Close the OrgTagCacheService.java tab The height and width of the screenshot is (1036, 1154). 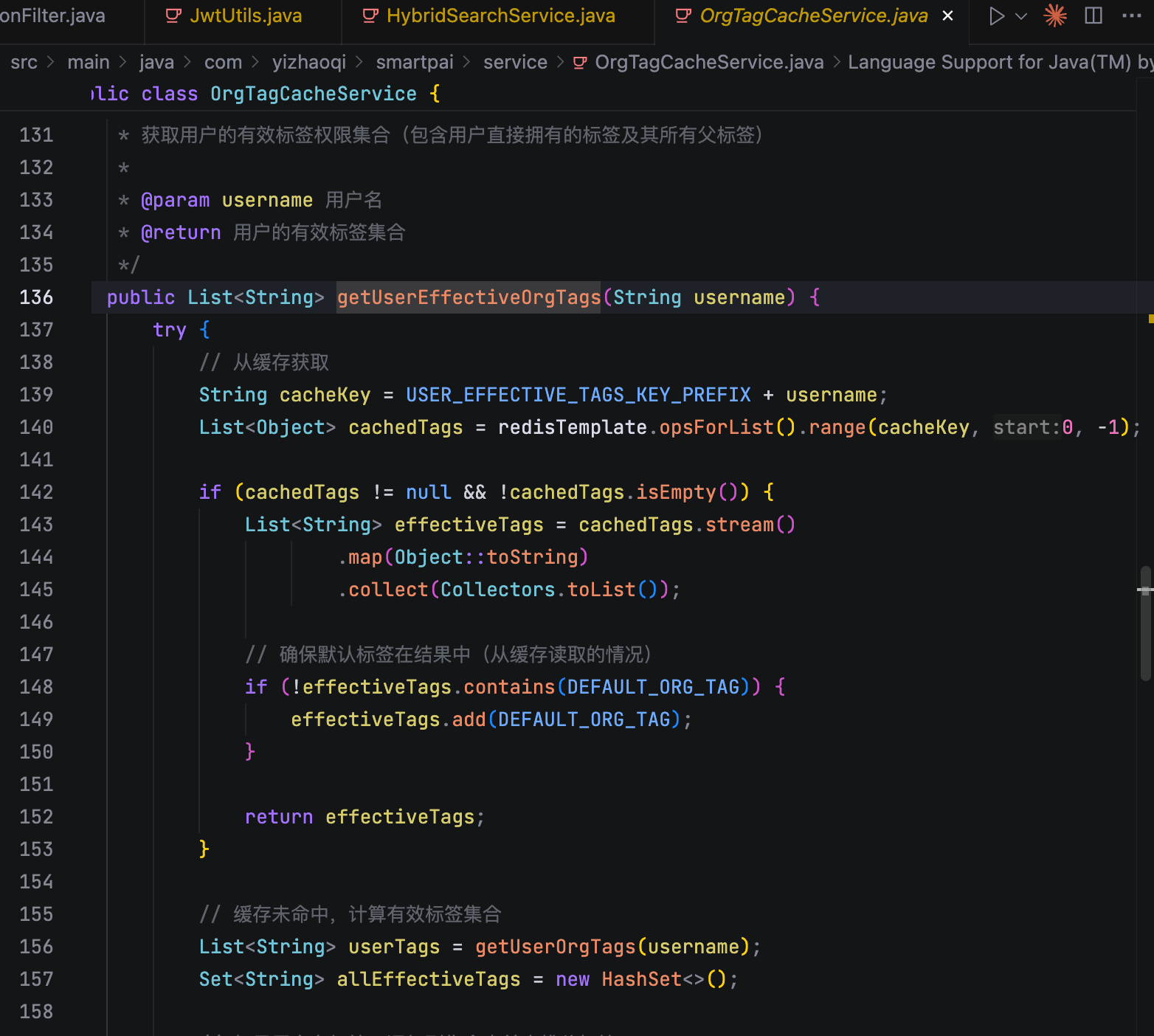click(x=948, y=15)
